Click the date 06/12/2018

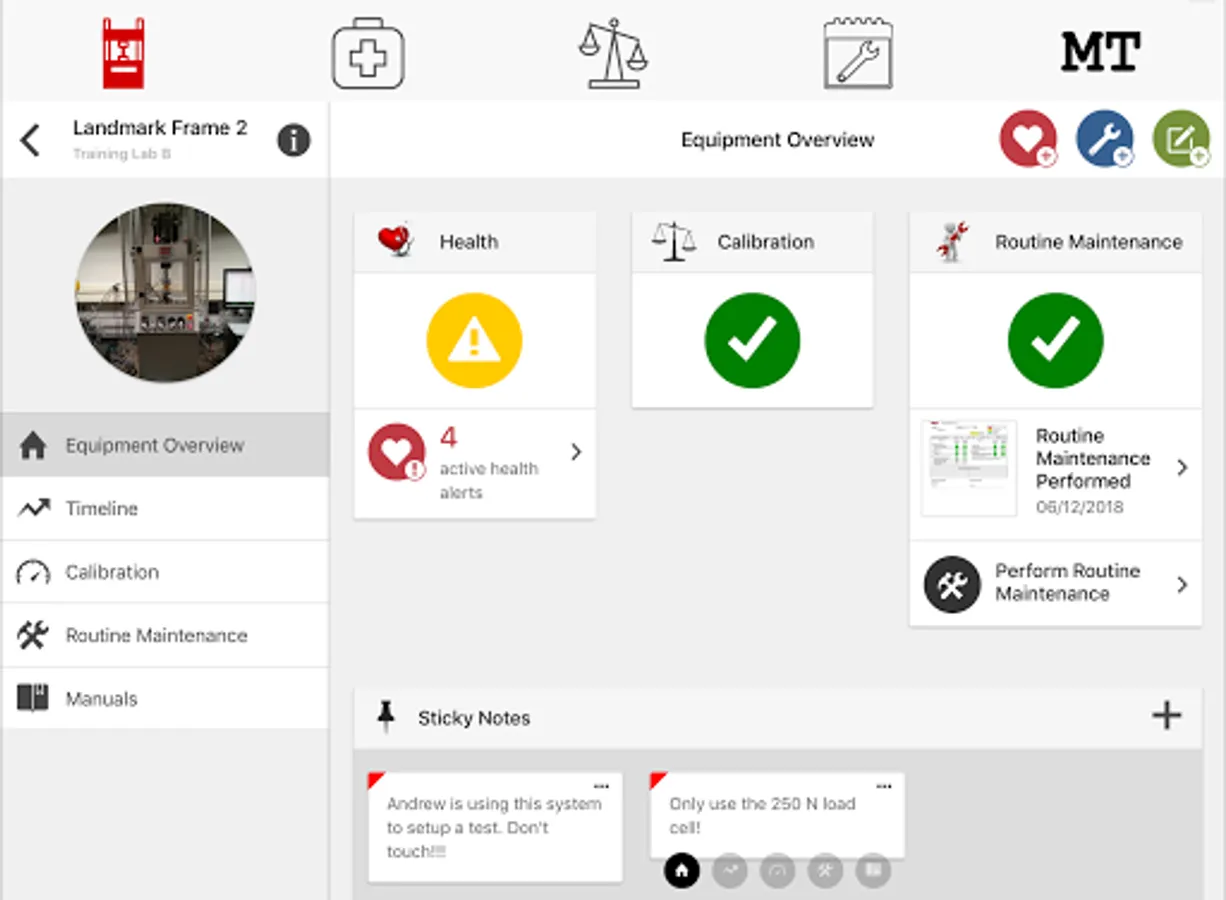point(1080,506)
